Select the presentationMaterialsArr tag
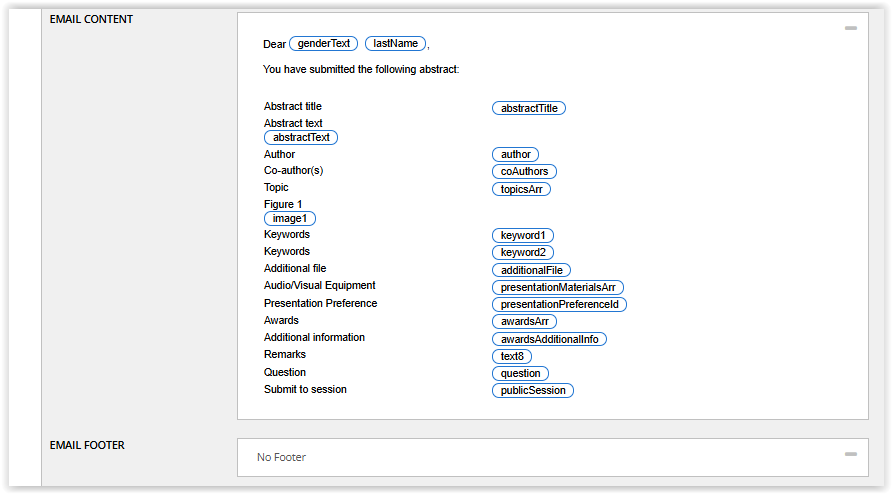This screenshot has height=494, width=892. coord(558,287)
